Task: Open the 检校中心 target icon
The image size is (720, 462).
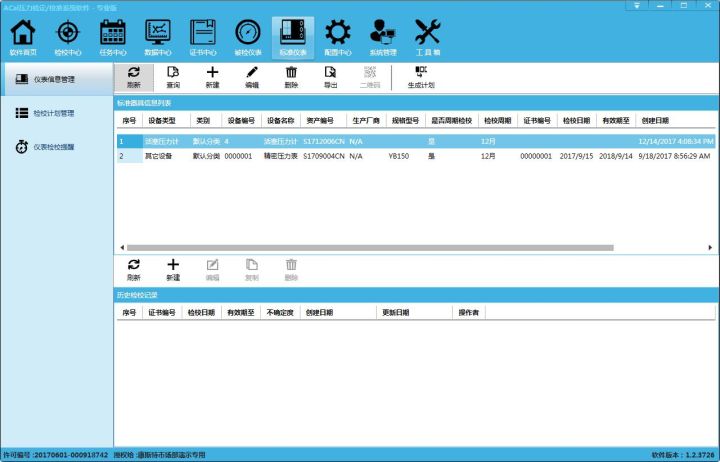Action: pyautogui.click(x=66, y=36)
